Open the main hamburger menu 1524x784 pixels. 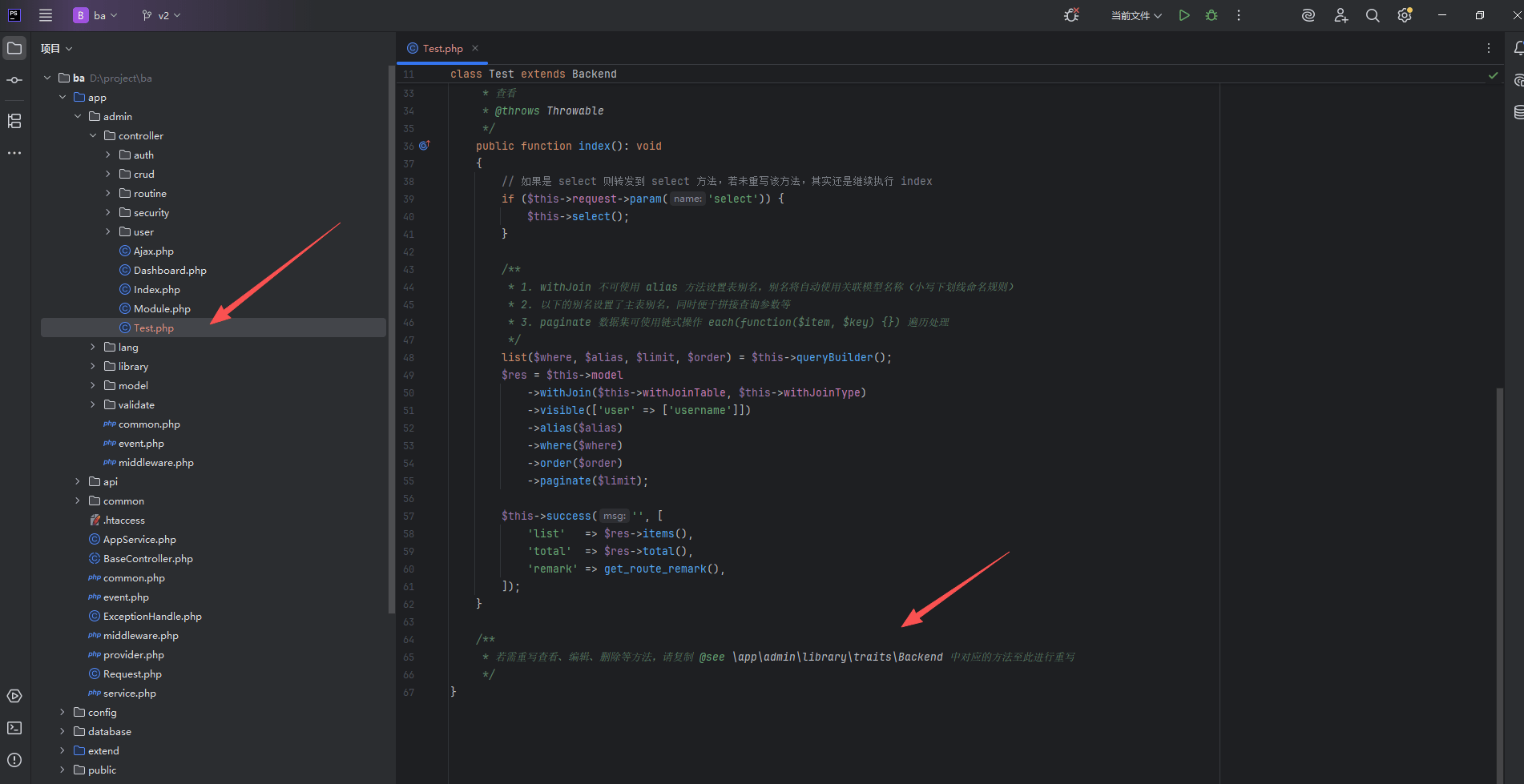click(x=46, y=14)
